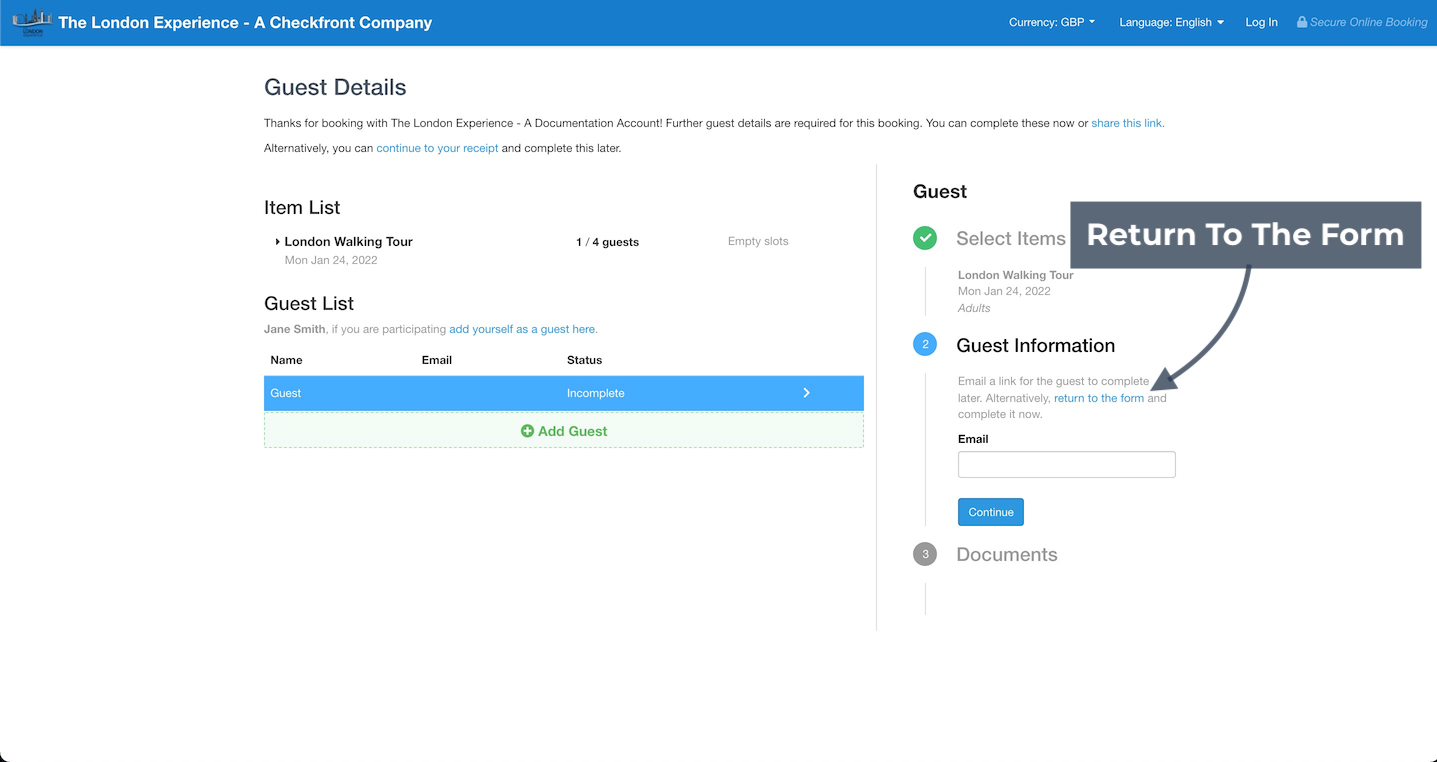Expand the London Walking Tour item triangle
The height and width of the screenshot is (762, 1437).
pos(277,242)
